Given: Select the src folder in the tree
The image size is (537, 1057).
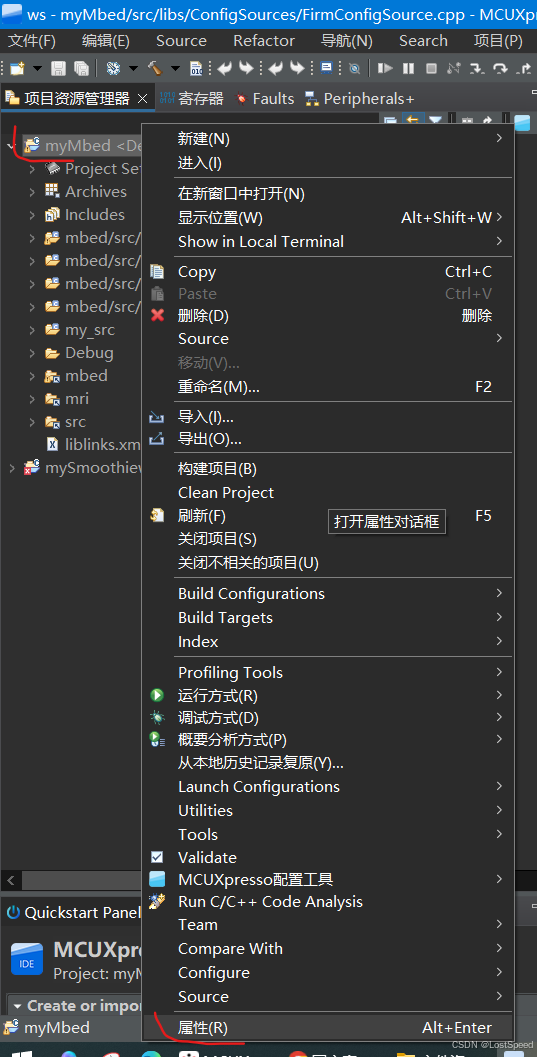Looking at the screenshot, I should 65,421.
